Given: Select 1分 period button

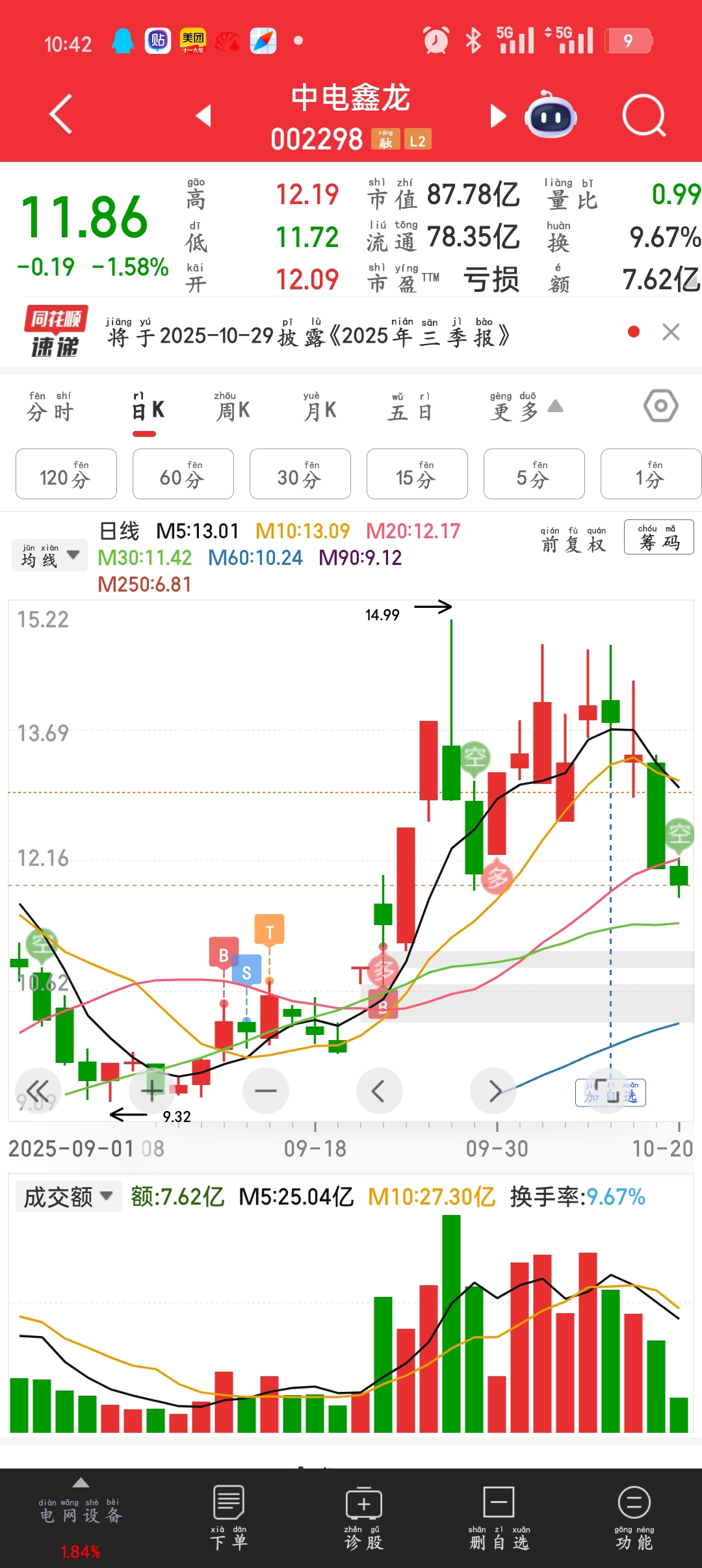Looking at the screenshot, I should 651,474.
